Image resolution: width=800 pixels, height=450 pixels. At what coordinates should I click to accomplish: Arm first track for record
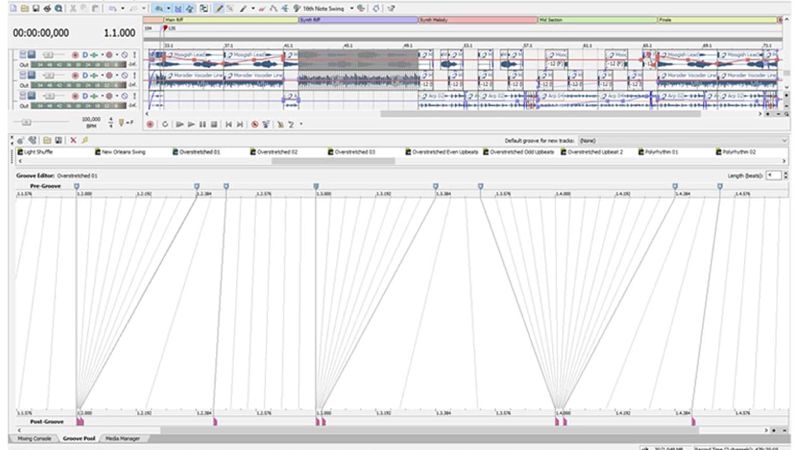[75, 55]
